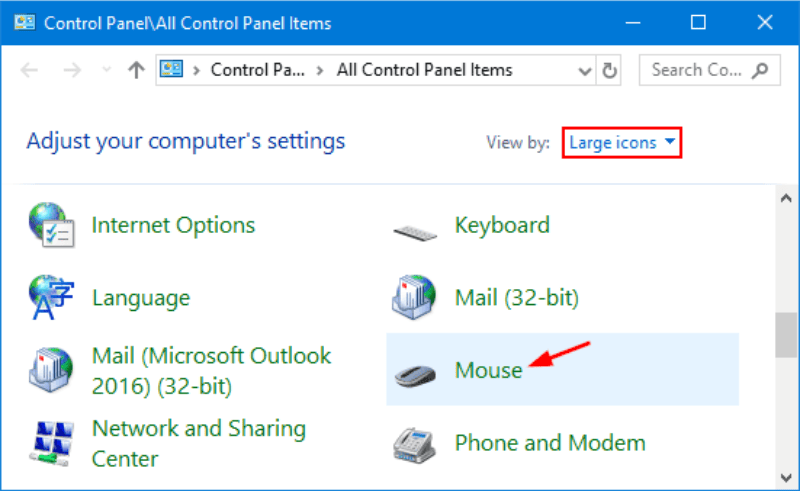Click the Keyboard icon
This screenshot has width=800, height=491.
point(413,228)
